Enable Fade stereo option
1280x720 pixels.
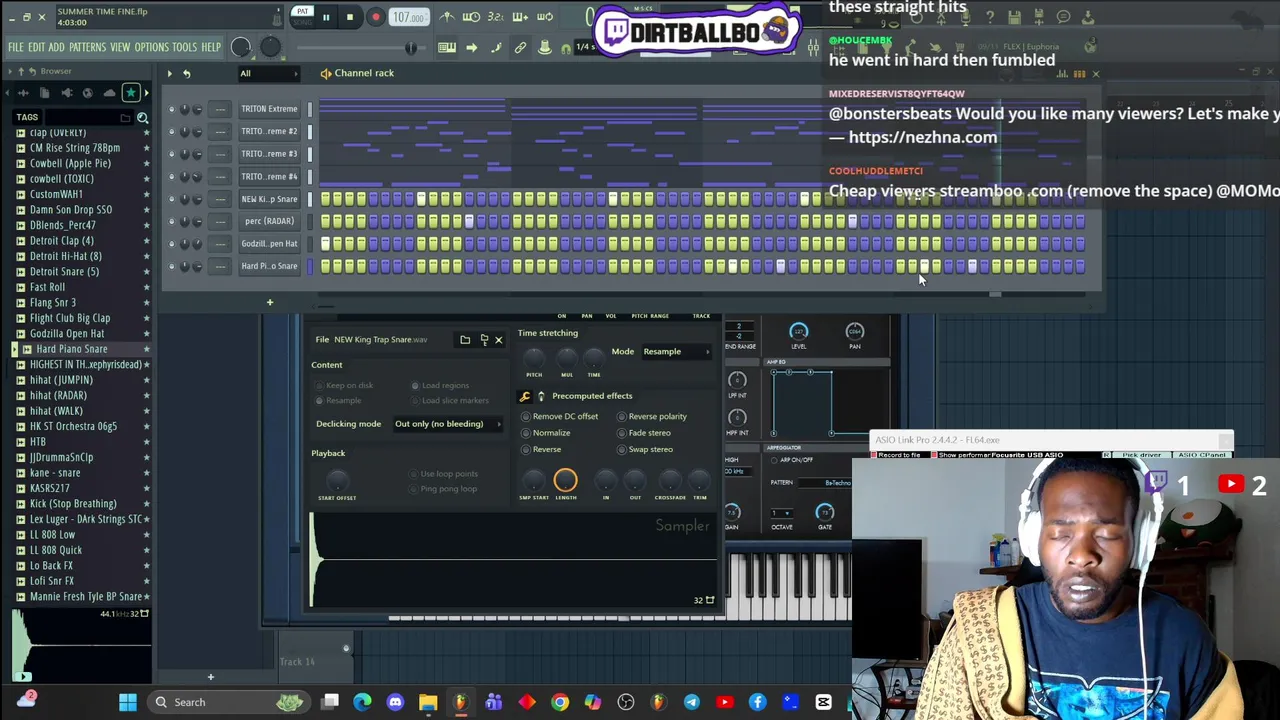[644, 433]
